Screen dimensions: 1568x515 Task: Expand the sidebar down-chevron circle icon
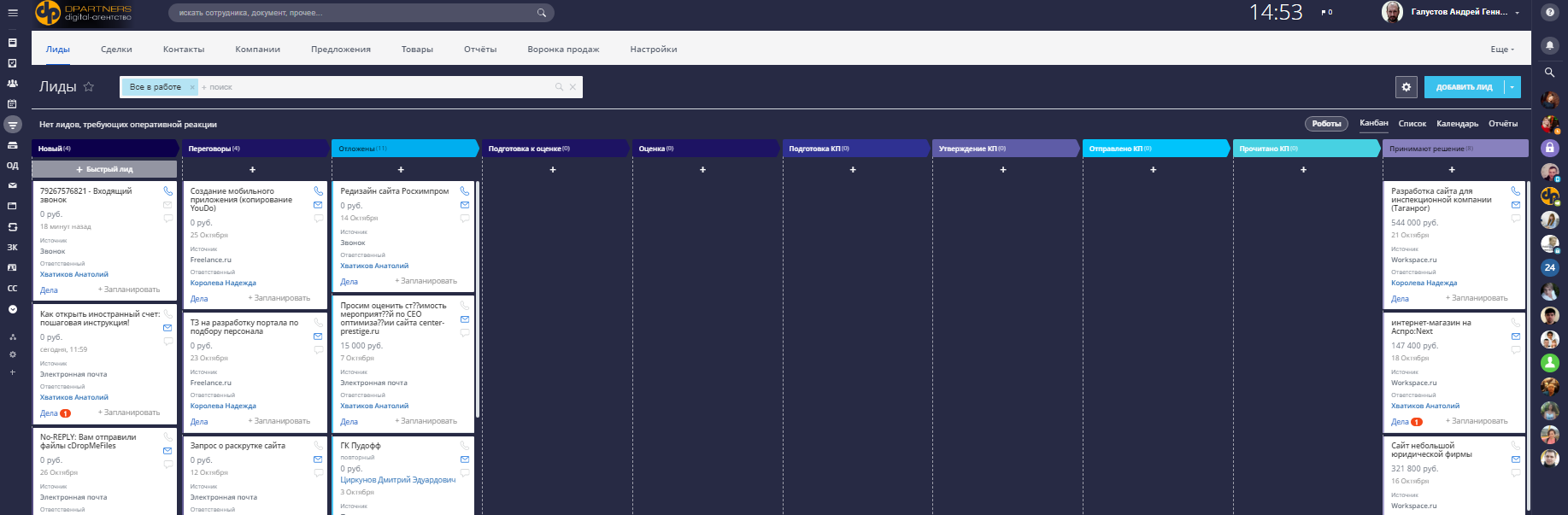(x=12, y=309)
